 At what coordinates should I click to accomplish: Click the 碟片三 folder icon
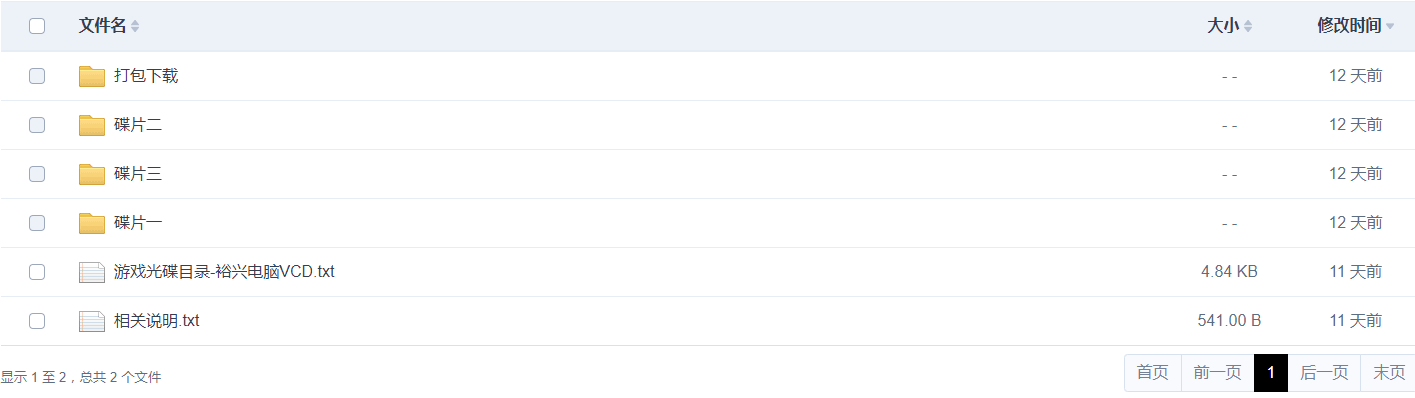tap(92, 174)
